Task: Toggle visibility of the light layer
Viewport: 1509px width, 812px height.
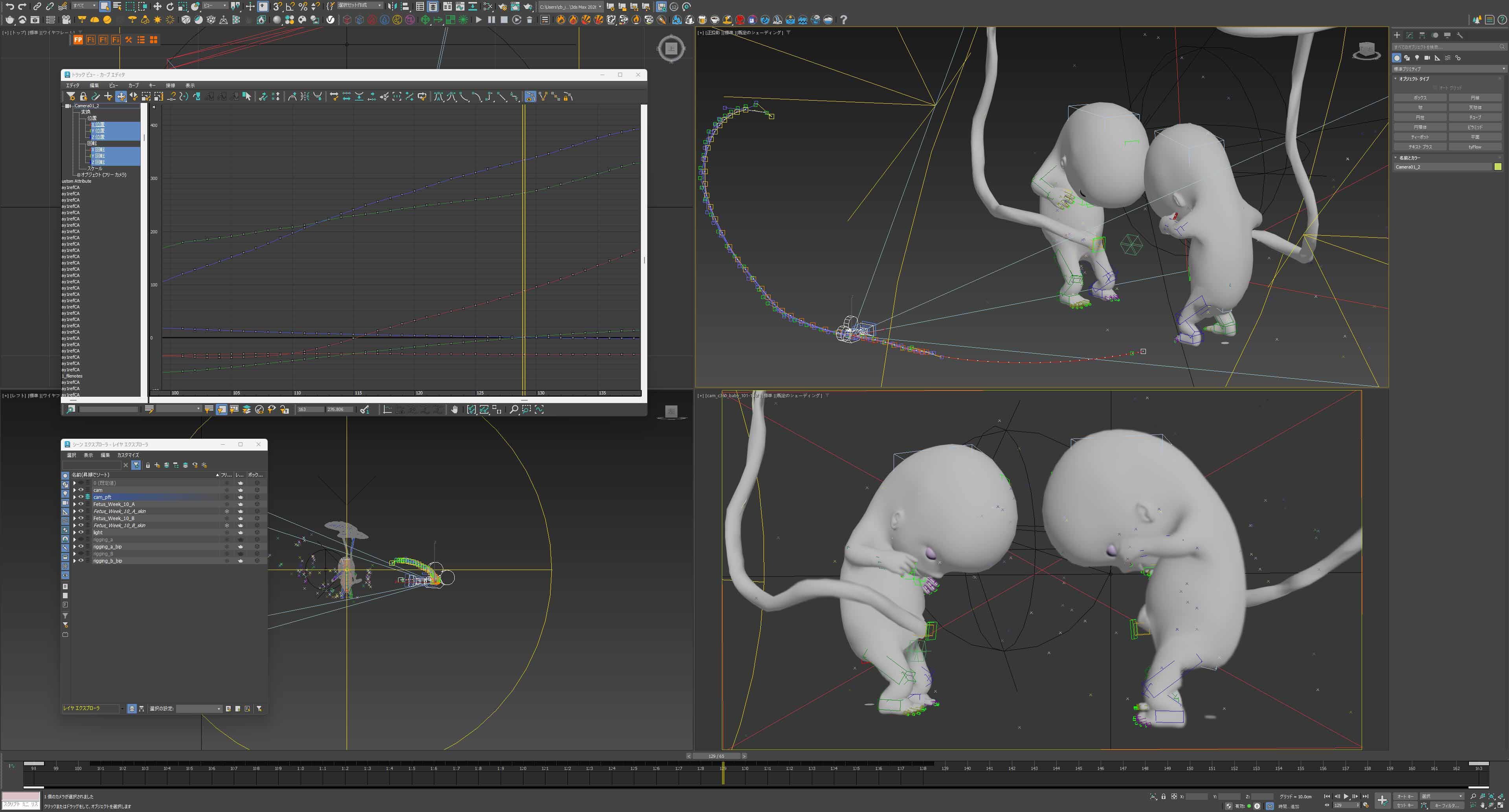Action: pyautogui.click(x=81, y=532)
